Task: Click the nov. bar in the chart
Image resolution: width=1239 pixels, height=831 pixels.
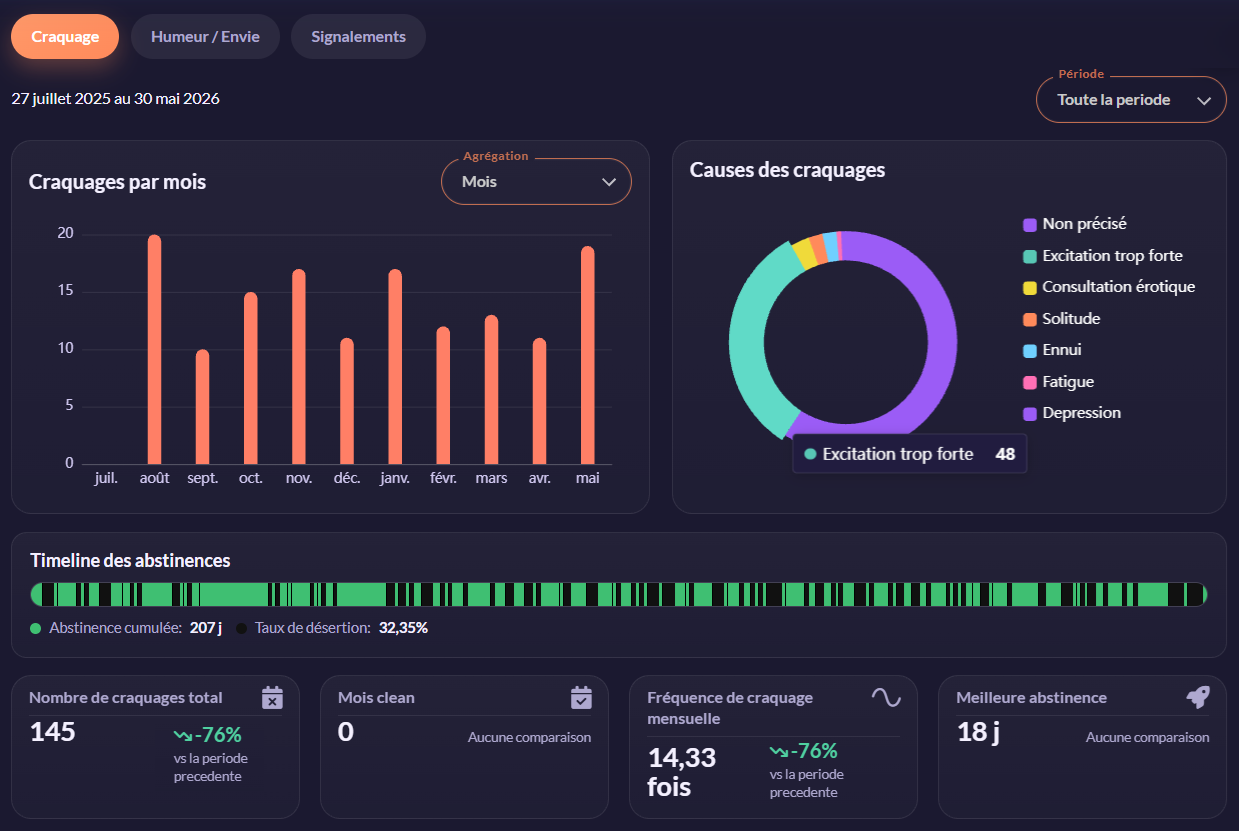Action: click(299, 367)
